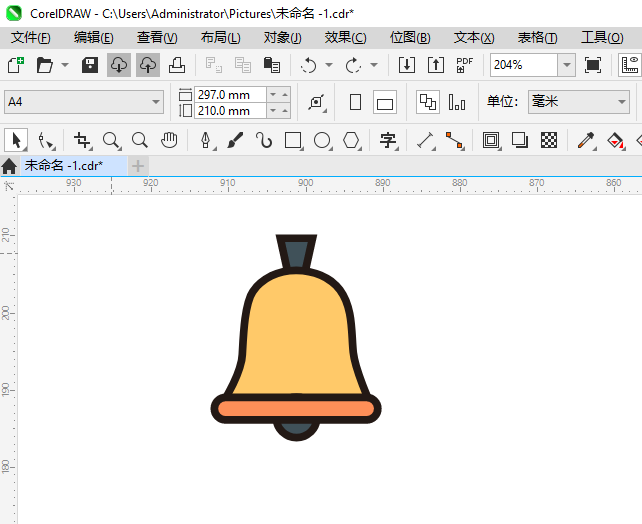The width and height of the screenshot is (642, 524).
Task: Select the Pick arrow tool
Action: point(16,140)
